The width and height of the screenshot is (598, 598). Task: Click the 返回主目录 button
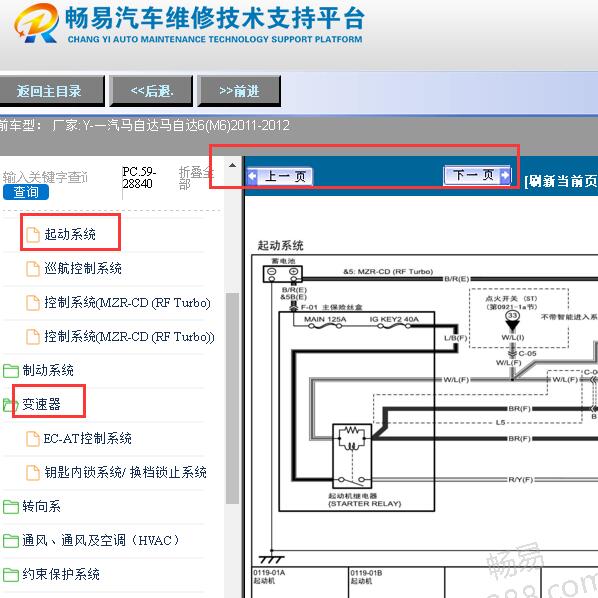coord(51,91)
